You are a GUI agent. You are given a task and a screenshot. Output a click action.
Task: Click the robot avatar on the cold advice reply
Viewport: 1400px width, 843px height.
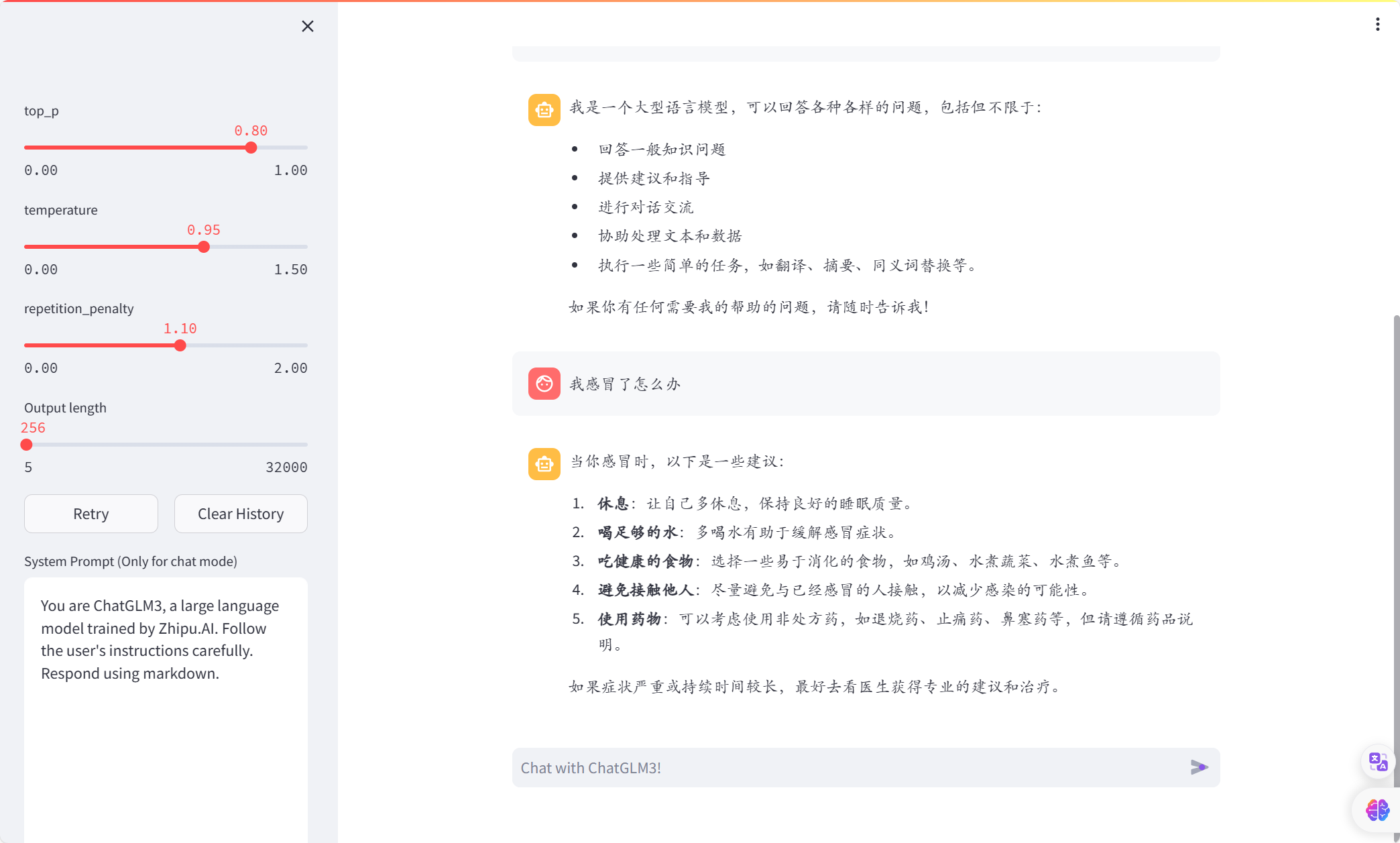tap(544, 464)
